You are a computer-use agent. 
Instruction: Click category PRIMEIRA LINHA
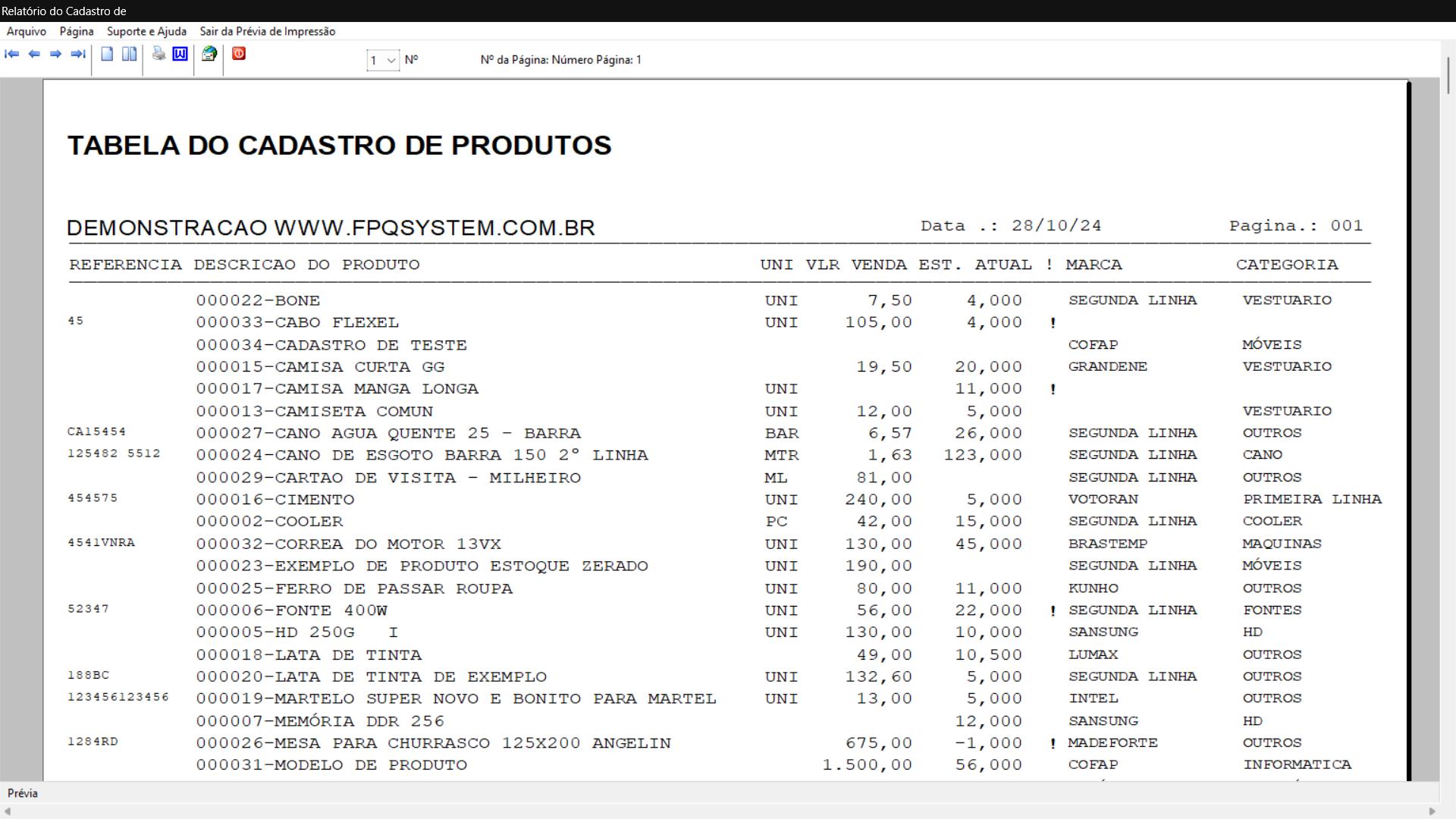click(1312, 500)
